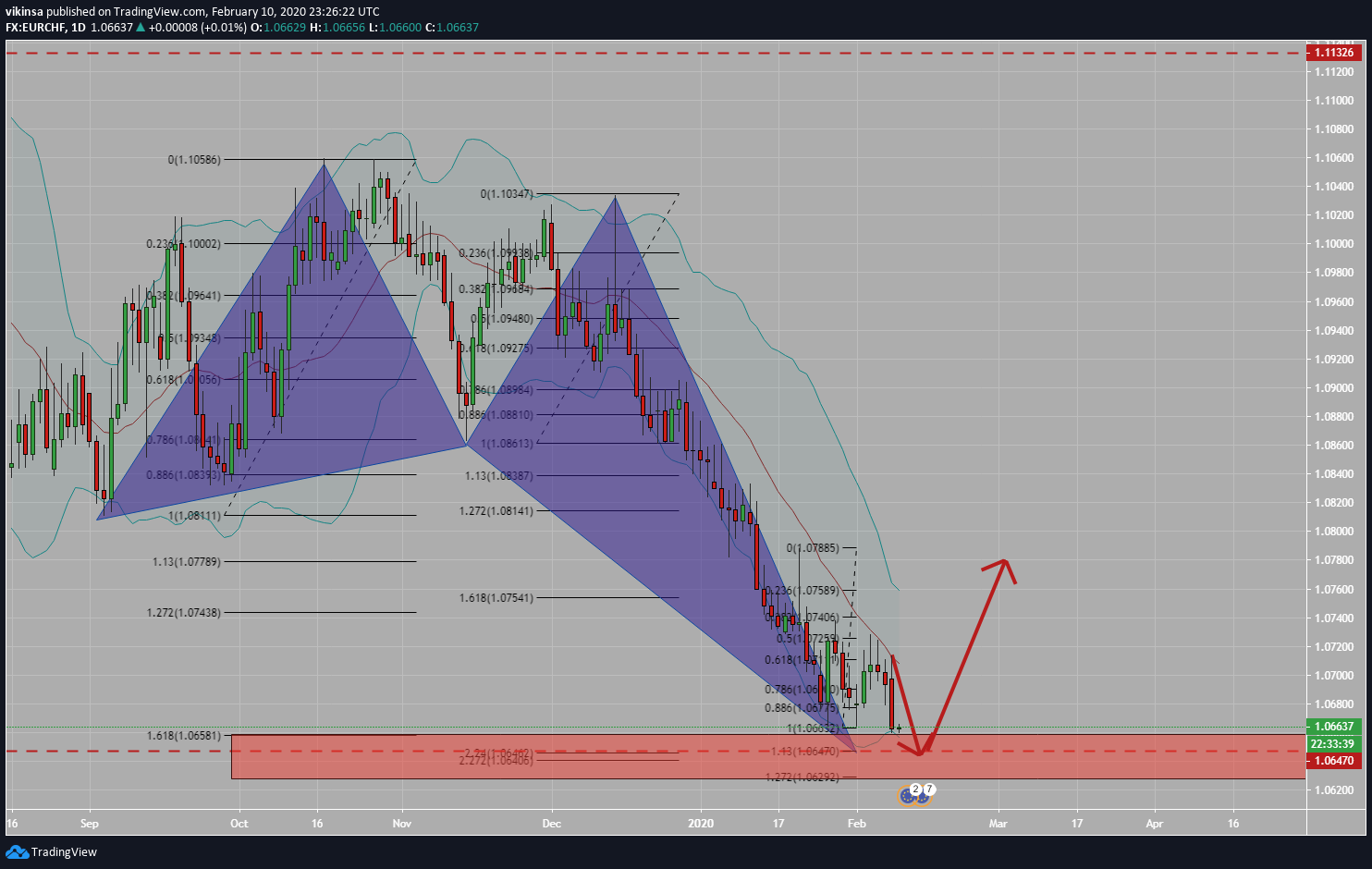The height and width of the screenshot is (869, 1372).
Task: Click the 1.618(1.07541) Fibonacci label
Action: click(496, 597)
